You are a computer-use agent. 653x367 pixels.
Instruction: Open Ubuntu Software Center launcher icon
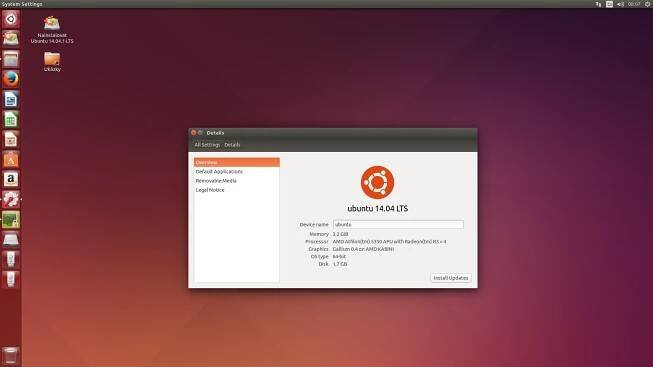click(11, 160)
